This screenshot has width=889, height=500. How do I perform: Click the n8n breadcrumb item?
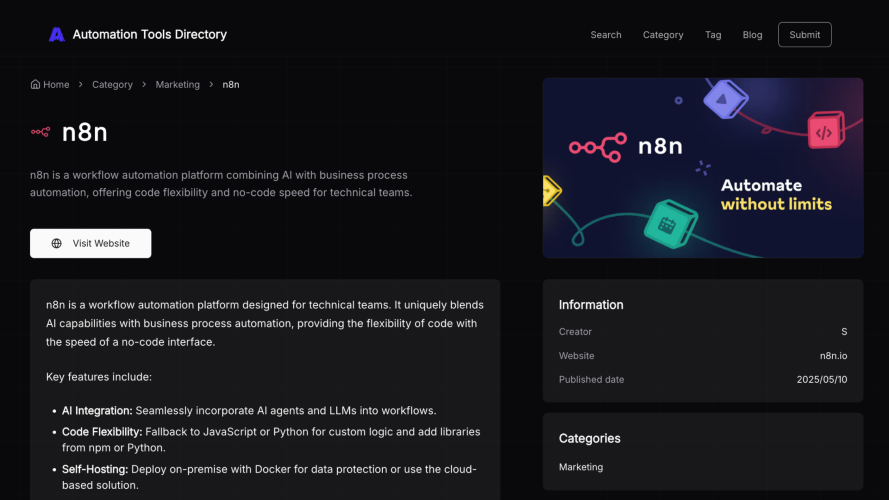point(231,84)
